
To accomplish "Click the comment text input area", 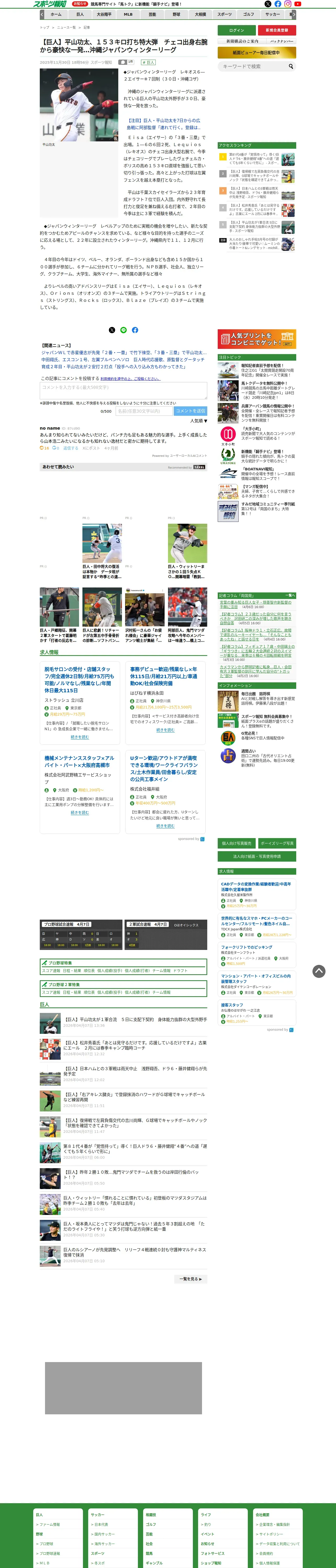I will 124,390.
